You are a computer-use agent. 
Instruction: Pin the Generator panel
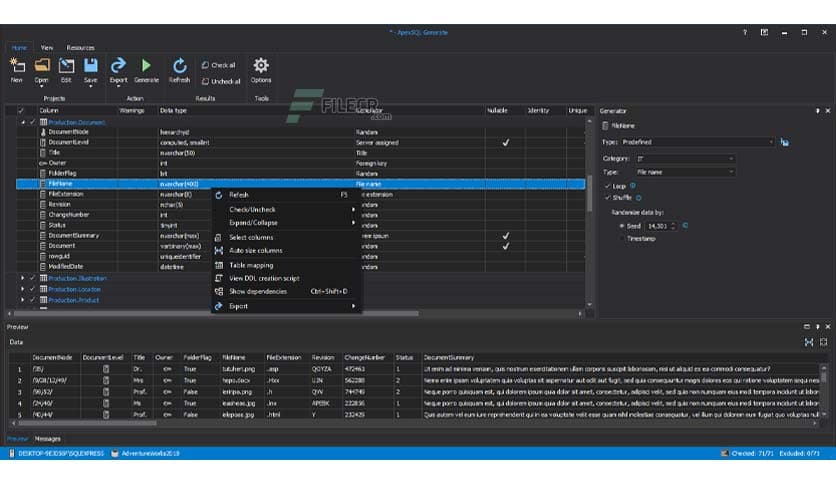(x=817, y=111)
